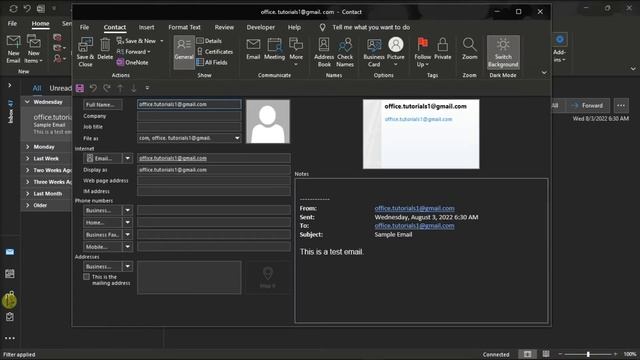The image size is (640, 360).
Task: Delete the contact
Action: [105, 49]
